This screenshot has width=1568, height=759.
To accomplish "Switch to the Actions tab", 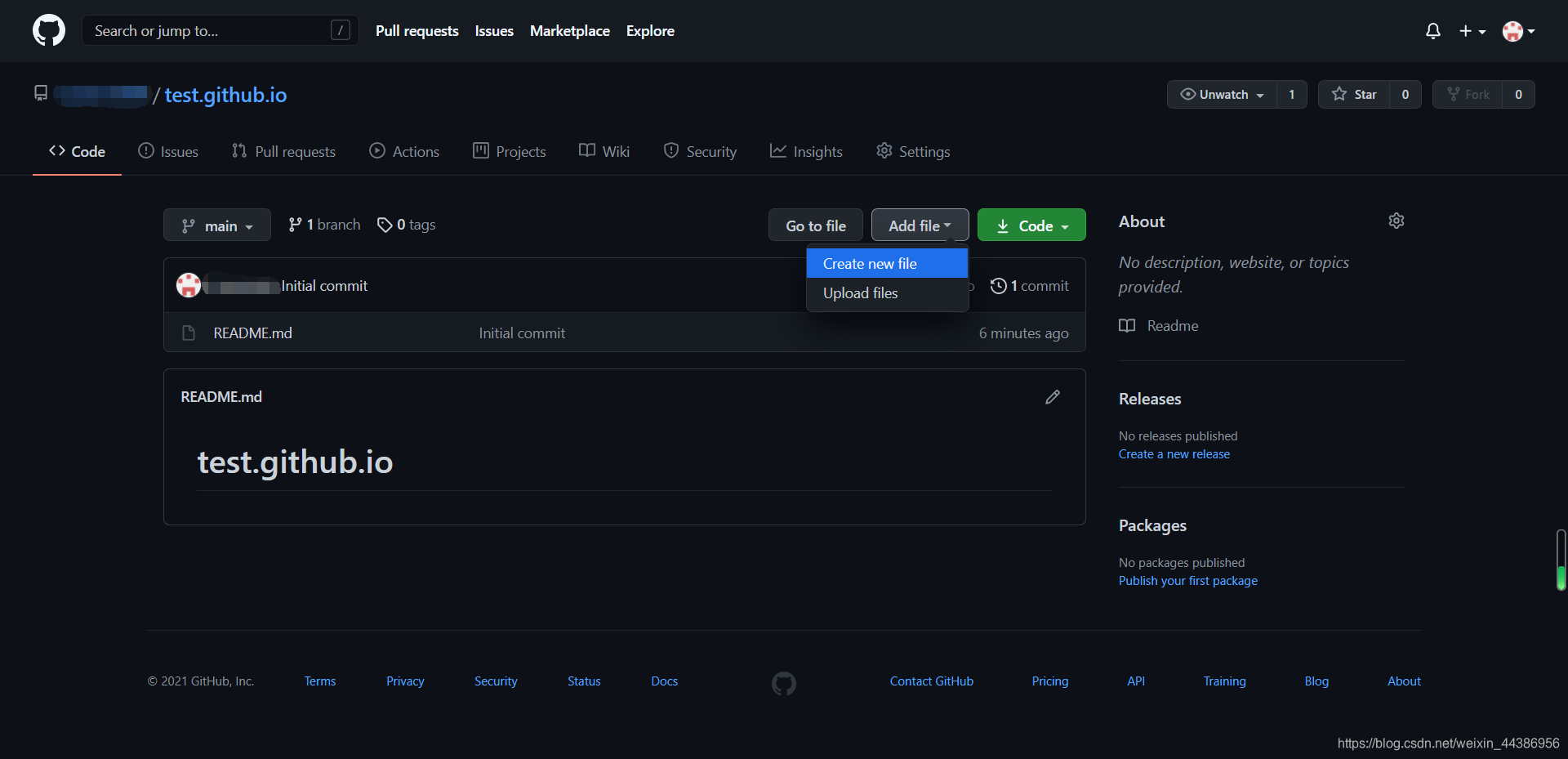I will (404, 151).
